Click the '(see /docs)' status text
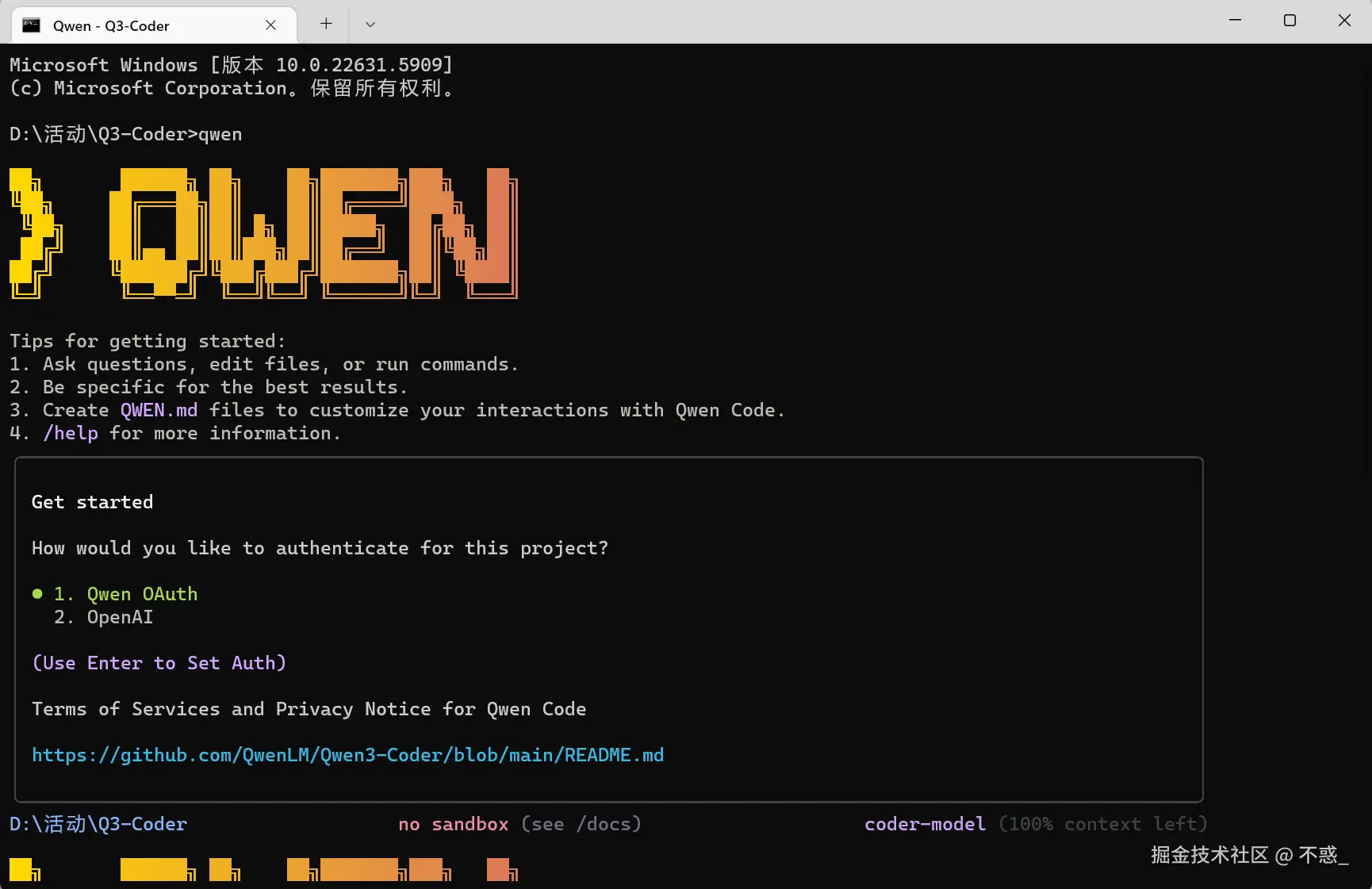This screenshot has height=889, width=1372. pyautogui.click(x=581, y=824)
